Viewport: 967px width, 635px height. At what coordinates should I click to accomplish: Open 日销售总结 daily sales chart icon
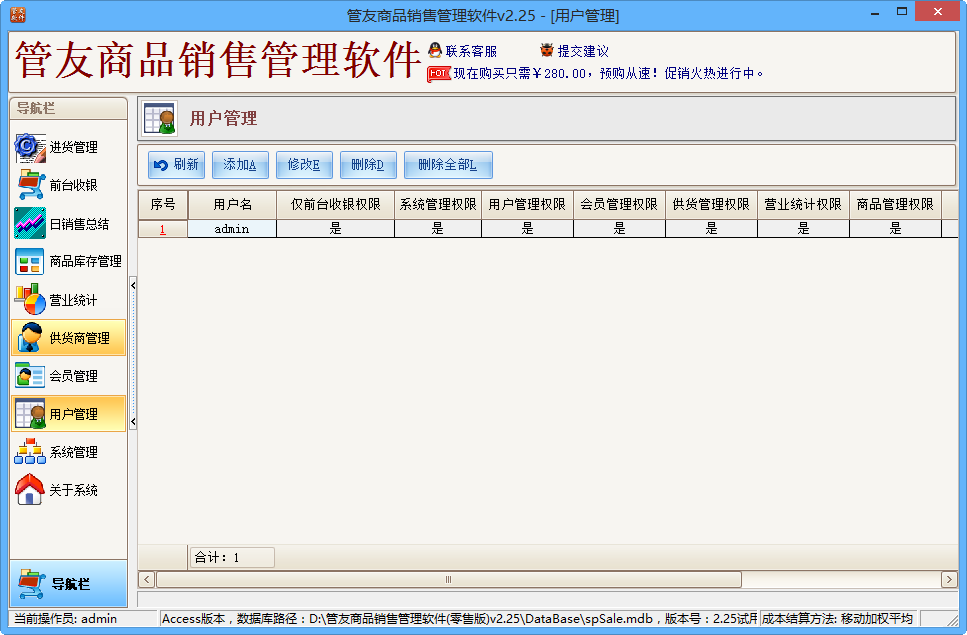30,223
